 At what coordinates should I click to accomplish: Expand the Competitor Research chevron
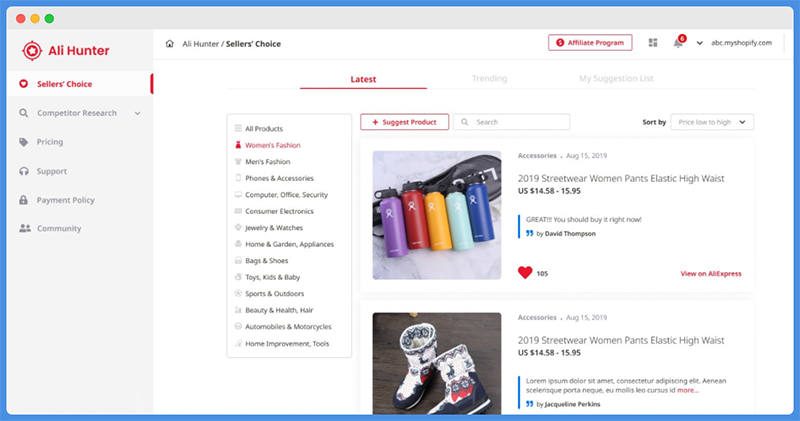click(137, 113)
